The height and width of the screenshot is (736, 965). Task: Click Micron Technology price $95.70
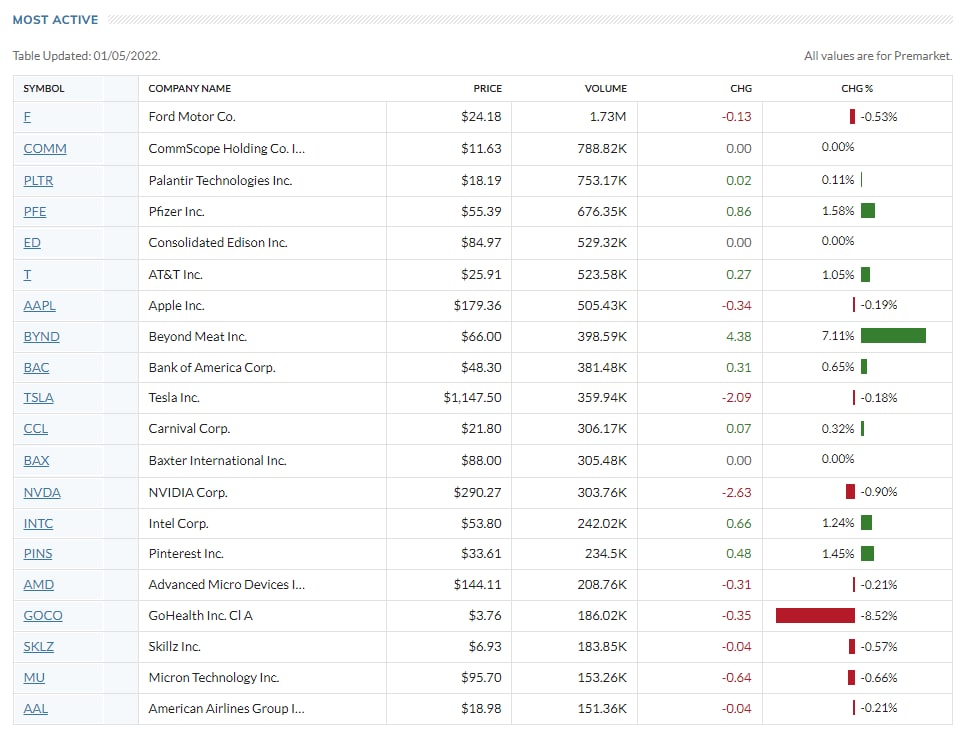coord(481,678)
